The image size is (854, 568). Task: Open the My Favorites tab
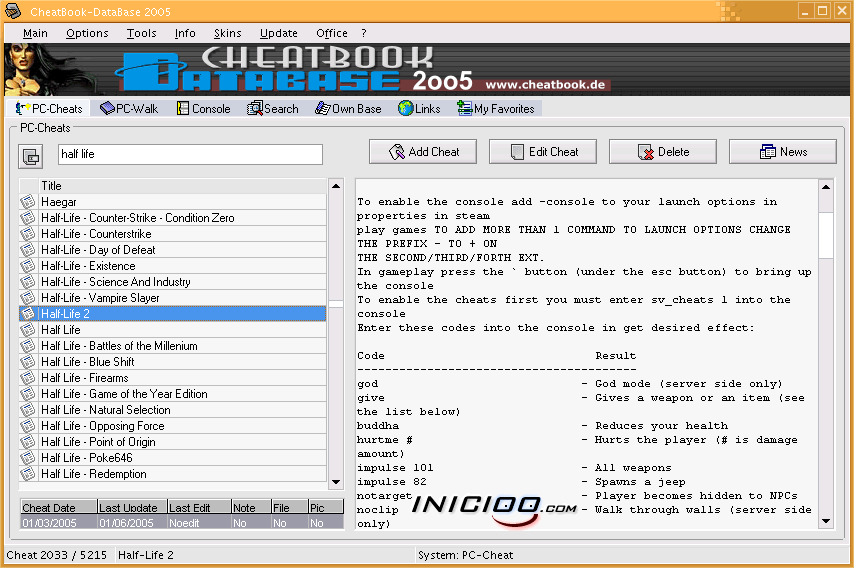496,109
